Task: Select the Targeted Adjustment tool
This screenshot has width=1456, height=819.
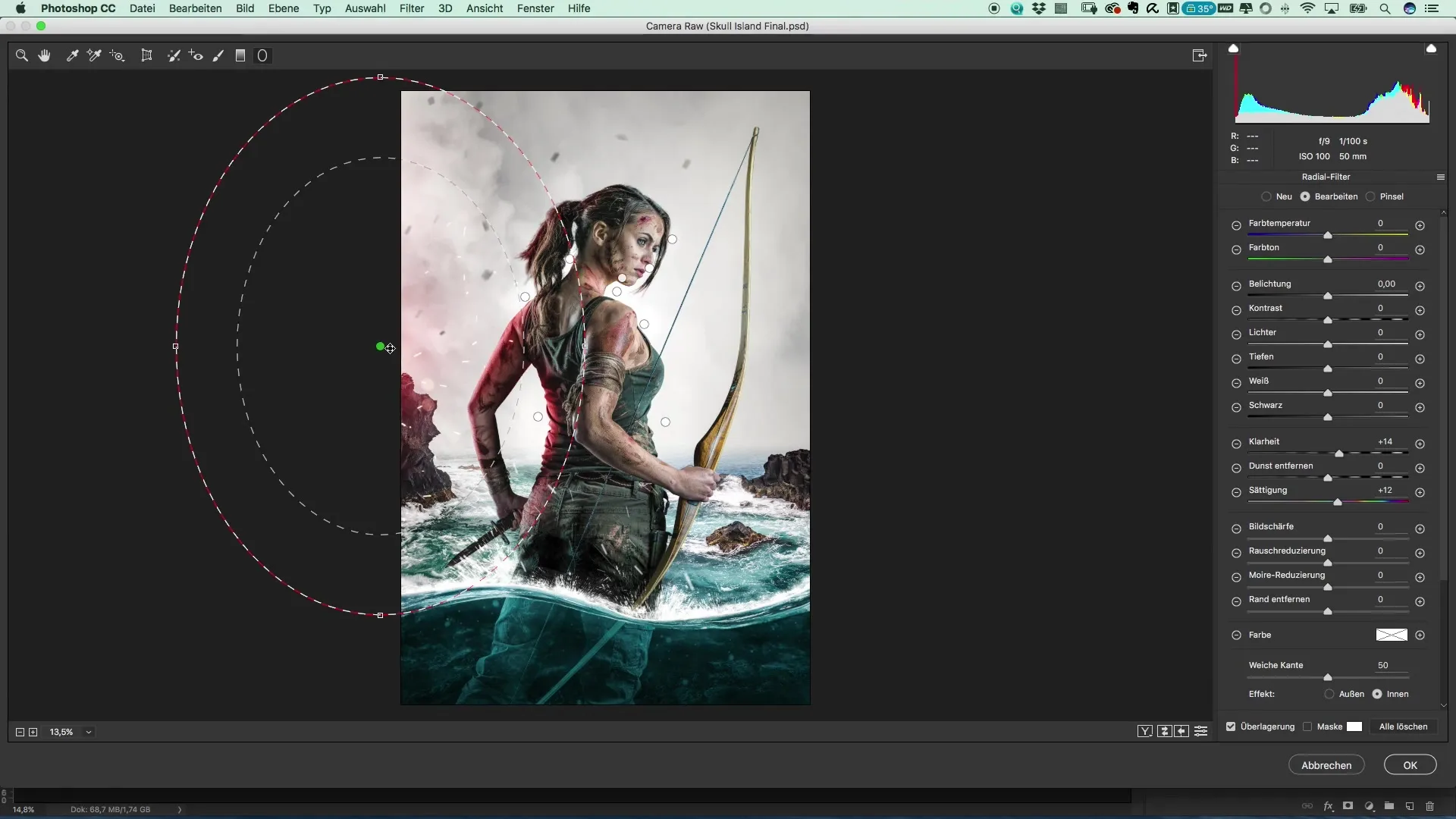Action: [118, 55]
